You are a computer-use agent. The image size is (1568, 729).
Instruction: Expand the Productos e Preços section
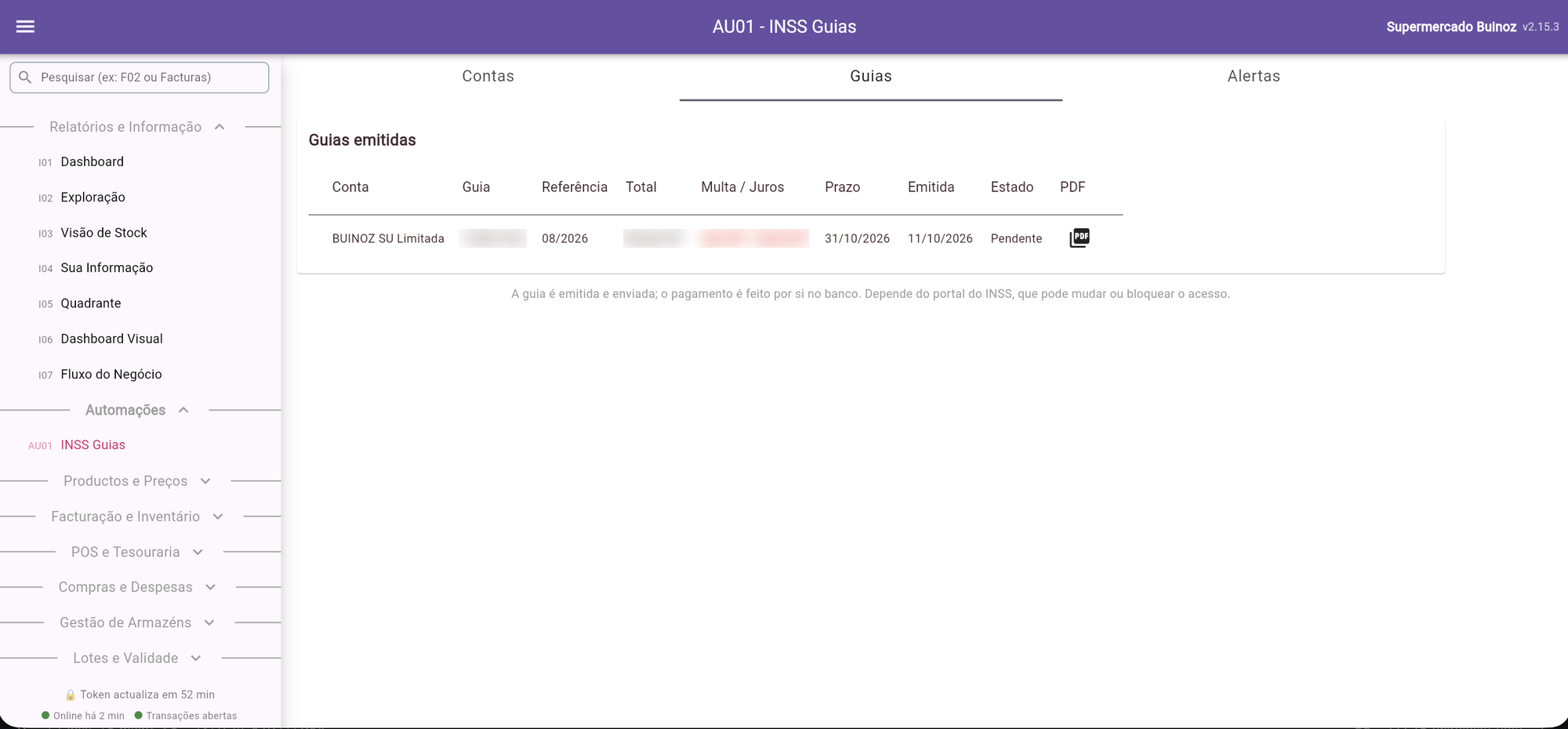(138, 481)
